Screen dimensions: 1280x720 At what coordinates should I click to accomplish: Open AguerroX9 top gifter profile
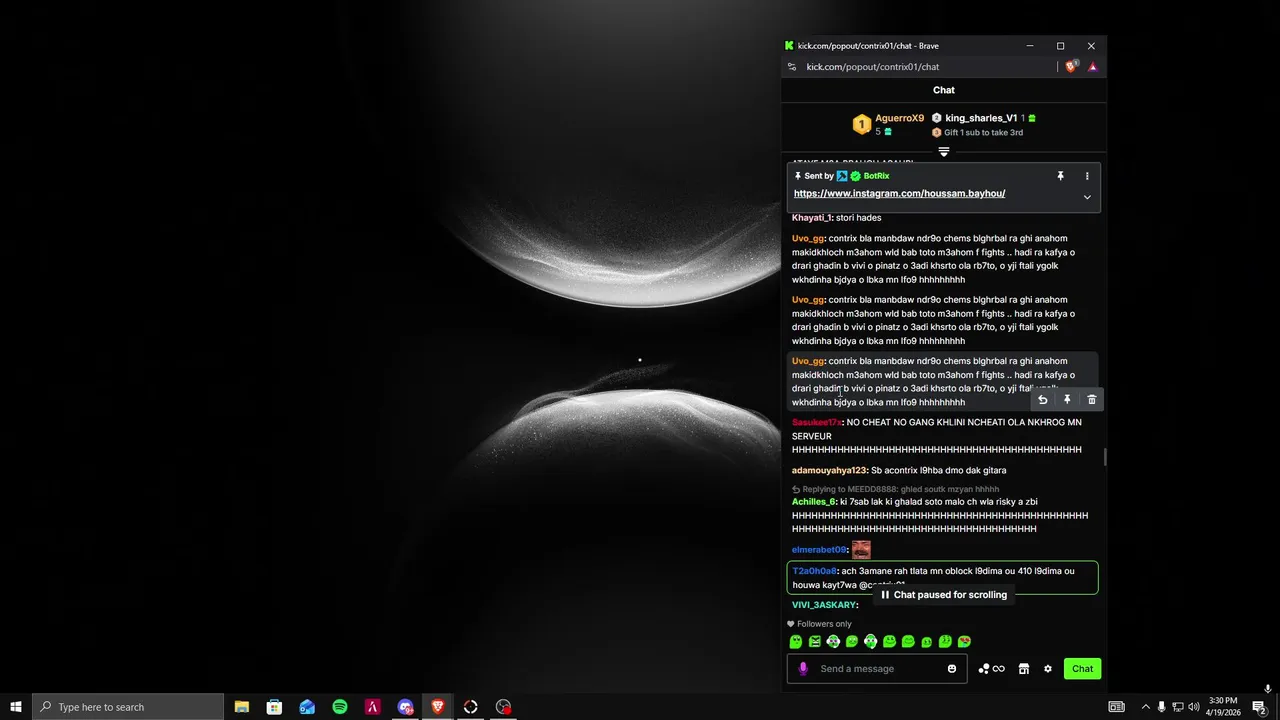coord(899,118)
